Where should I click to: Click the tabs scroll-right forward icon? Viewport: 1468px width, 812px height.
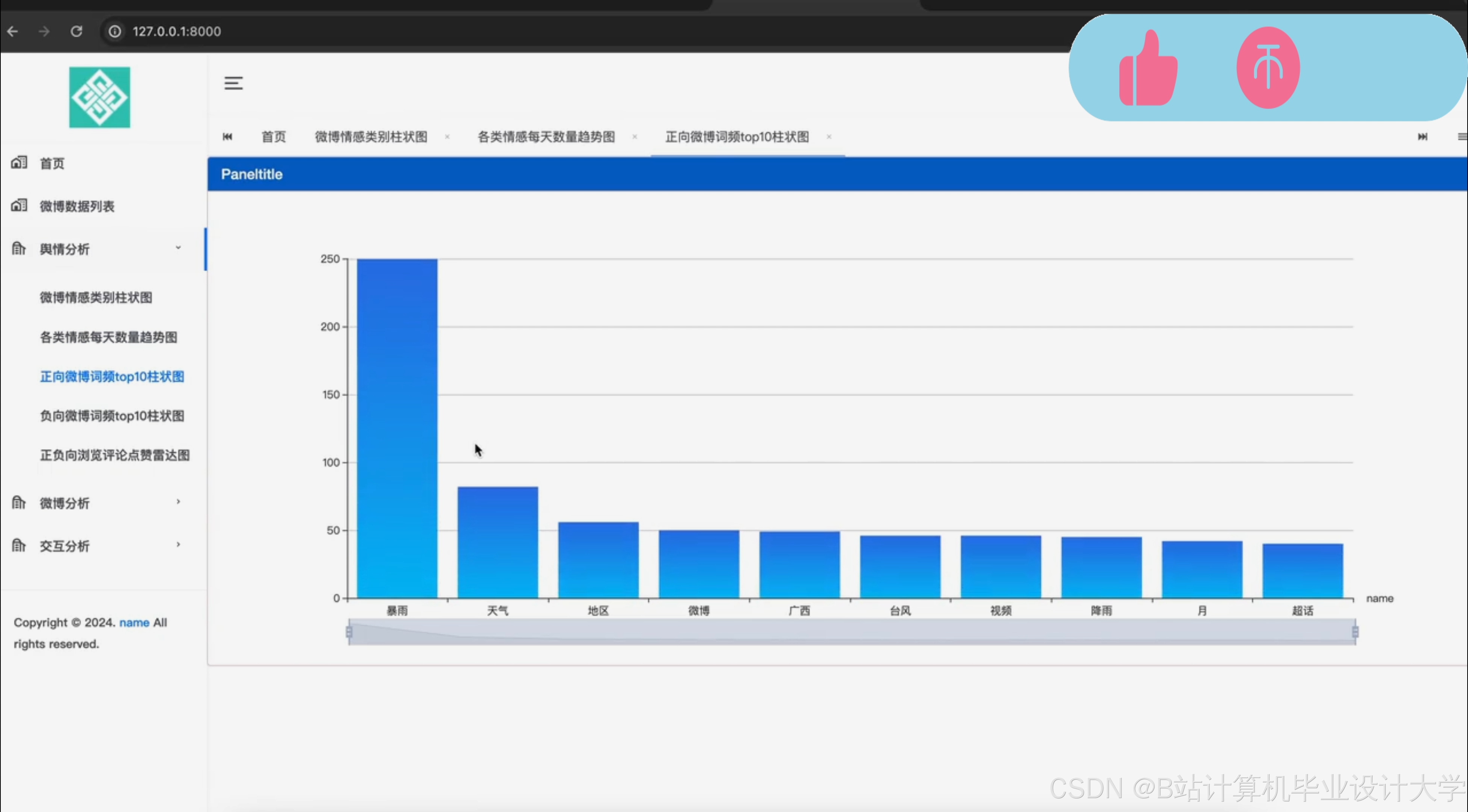1423,137
